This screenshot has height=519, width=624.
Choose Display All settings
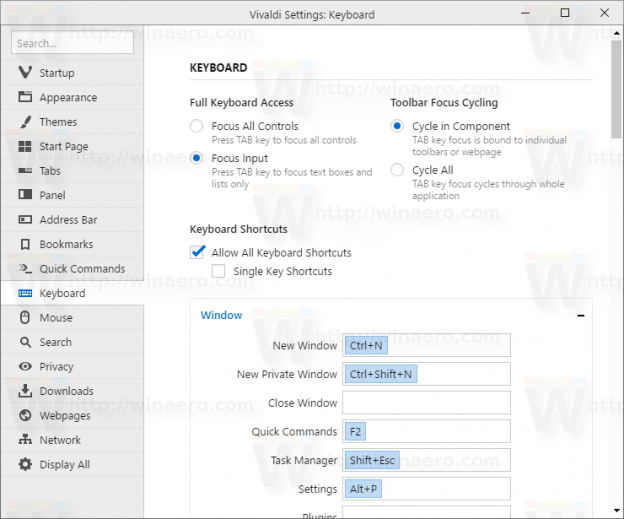72,464
